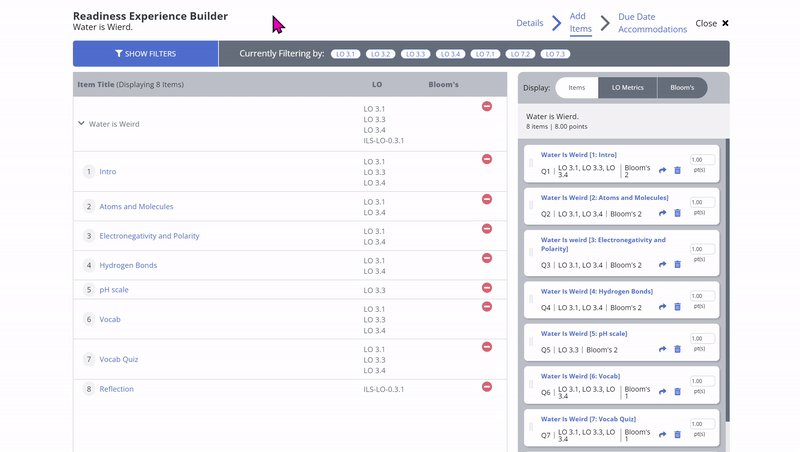Open the Intro item link

pyautogui.click(x=108, y=171)
